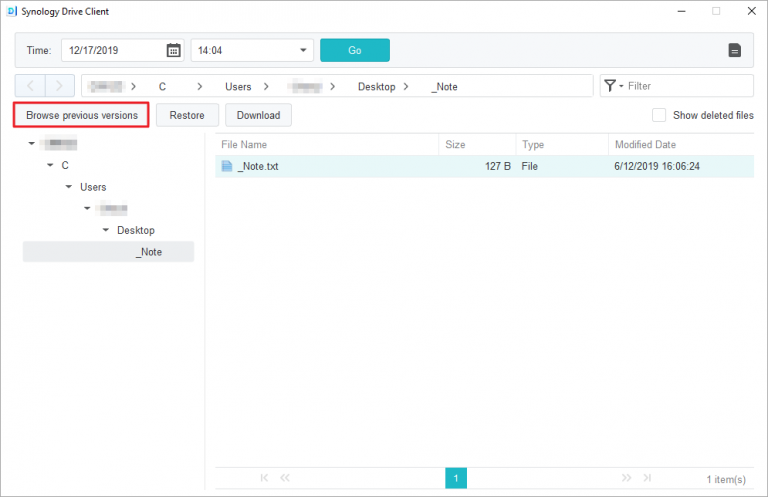Collapse the Desktop folder in tree
This screenshot has width=768, height=497.
106,230
